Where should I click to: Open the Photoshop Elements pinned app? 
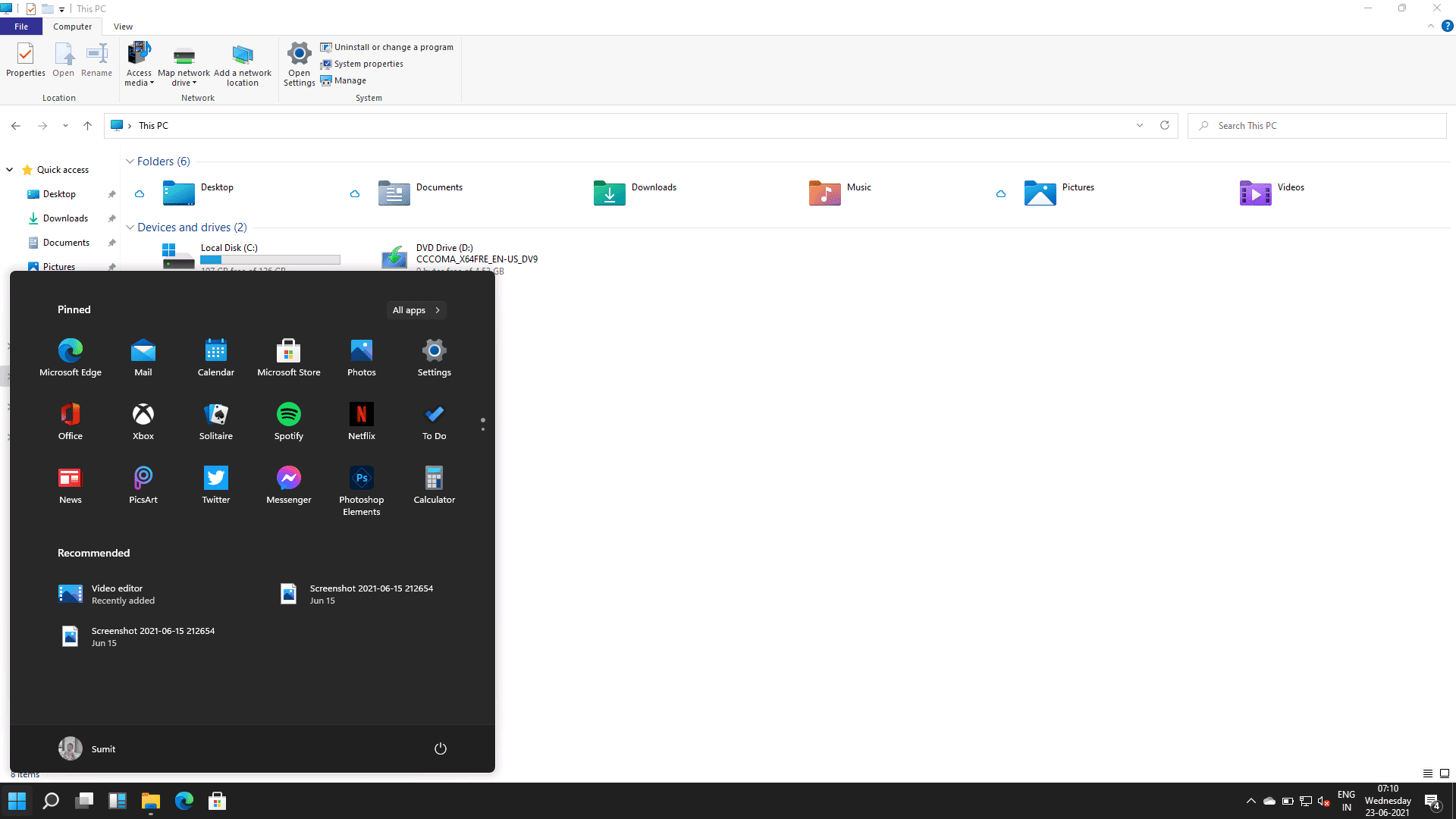361,491
